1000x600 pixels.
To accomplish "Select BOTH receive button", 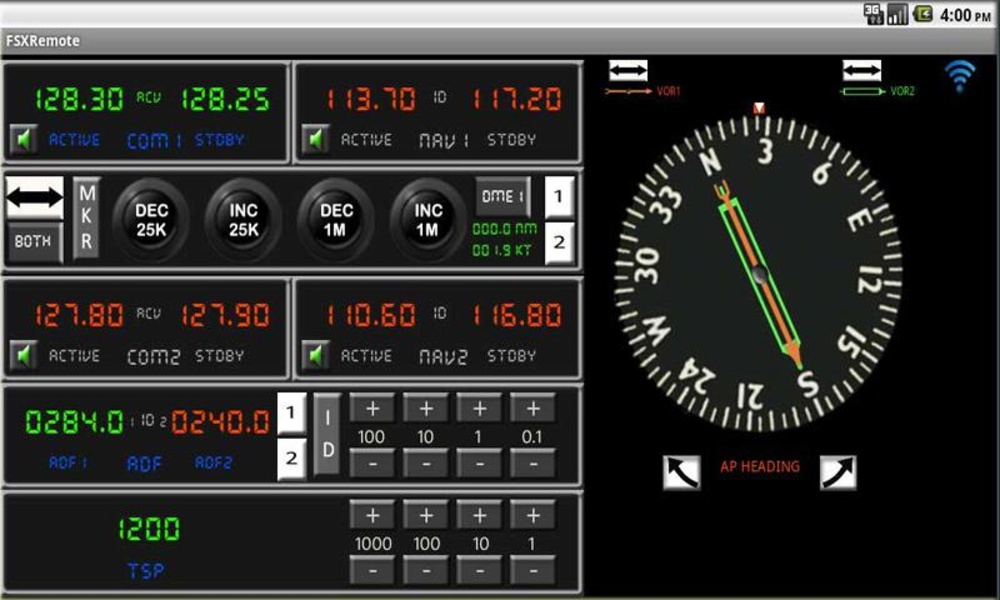I will click(34, 242).
